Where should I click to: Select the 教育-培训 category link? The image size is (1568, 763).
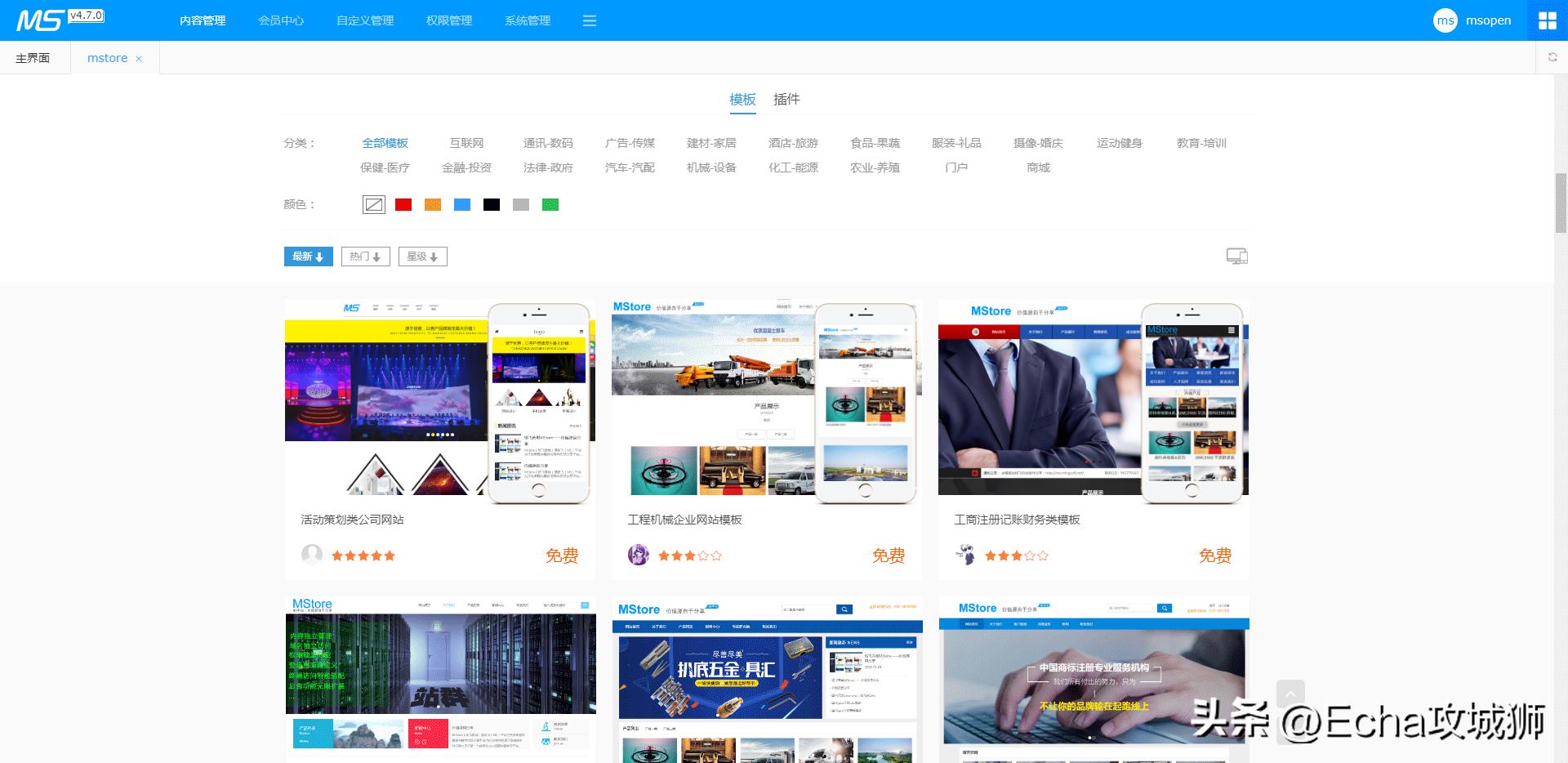pos(1200,142)
